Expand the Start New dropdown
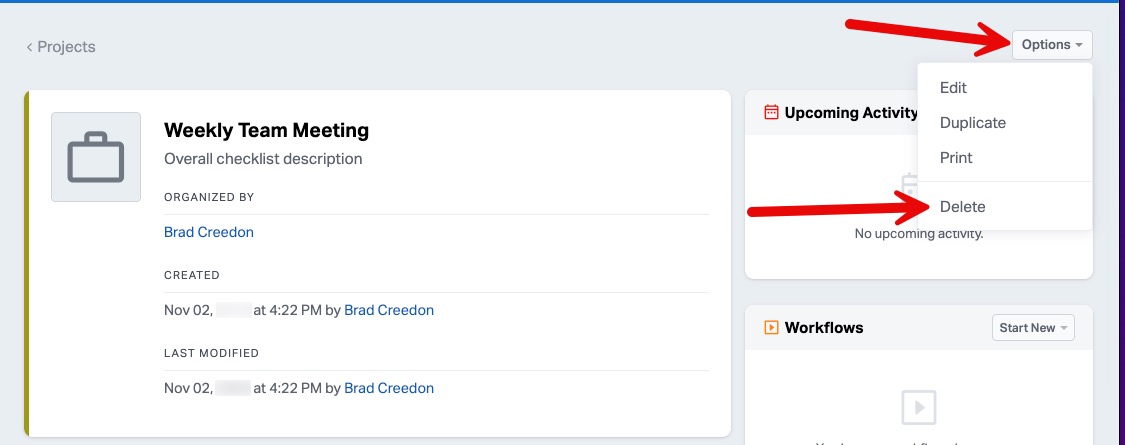Image resolution: width=1125 pixels, height=445 pixels. click(x=1033, y=328)
